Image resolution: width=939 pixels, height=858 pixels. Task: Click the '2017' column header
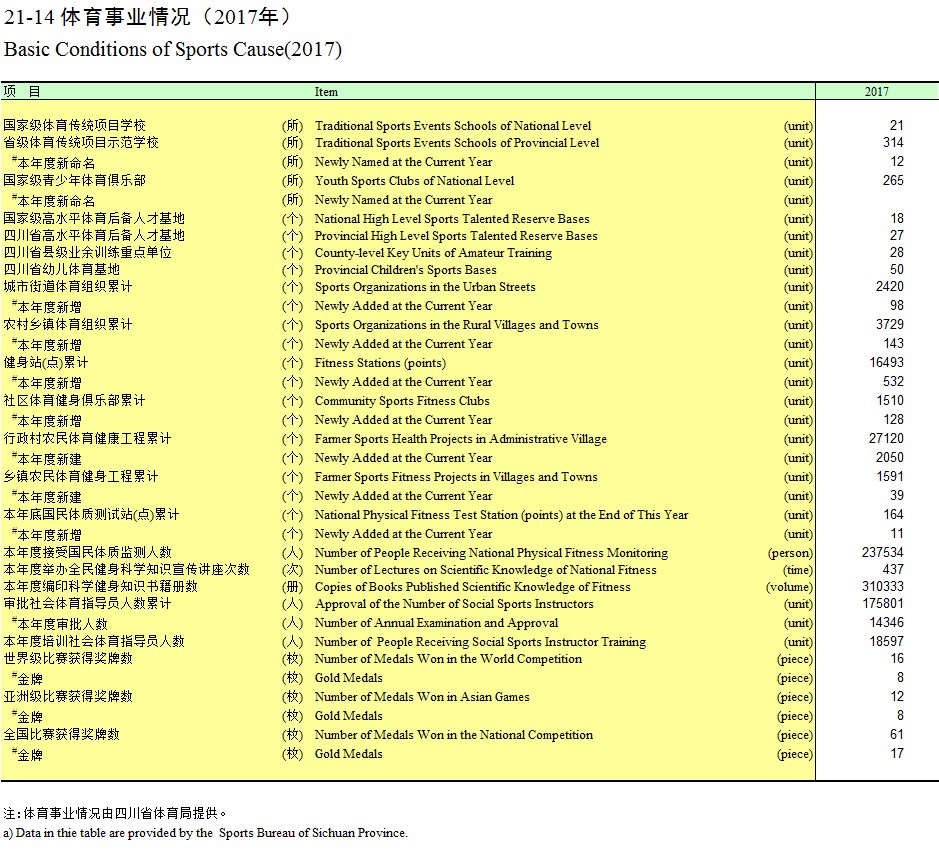point(876,92)
